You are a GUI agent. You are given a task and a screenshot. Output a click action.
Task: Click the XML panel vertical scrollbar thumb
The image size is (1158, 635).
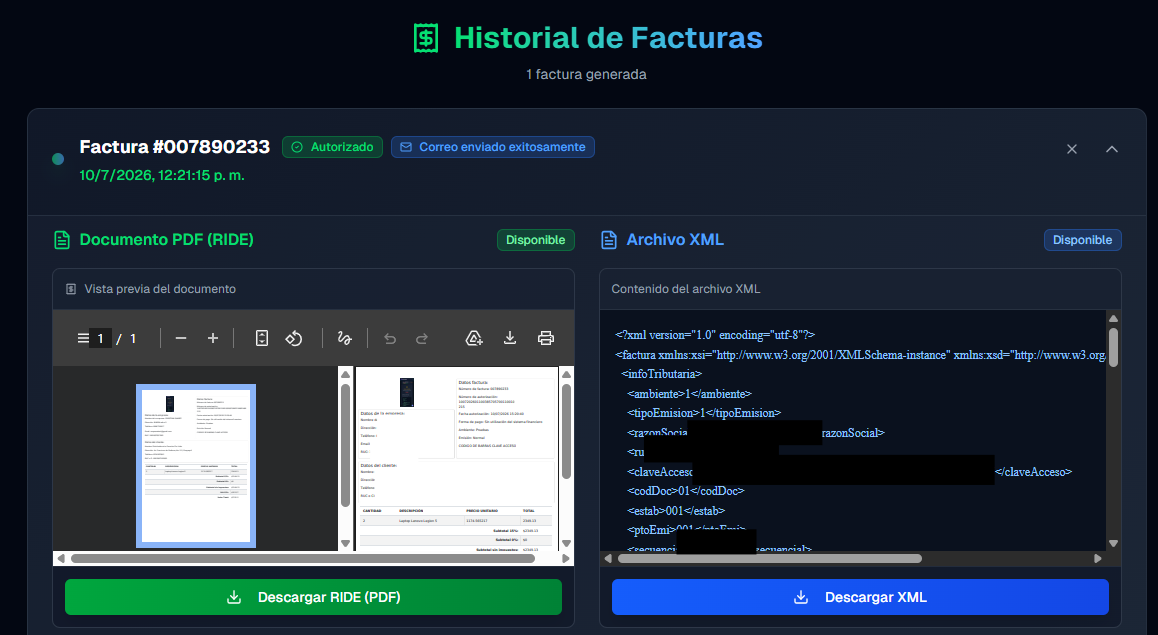tap(1113, 346)
